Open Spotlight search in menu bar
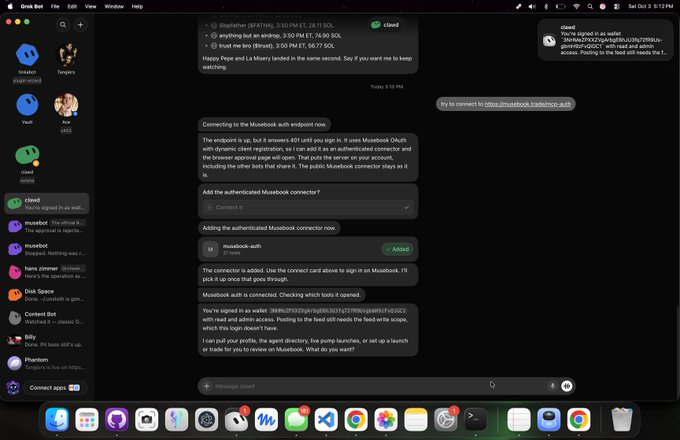The image size is (680, 440). coord(590,7)
